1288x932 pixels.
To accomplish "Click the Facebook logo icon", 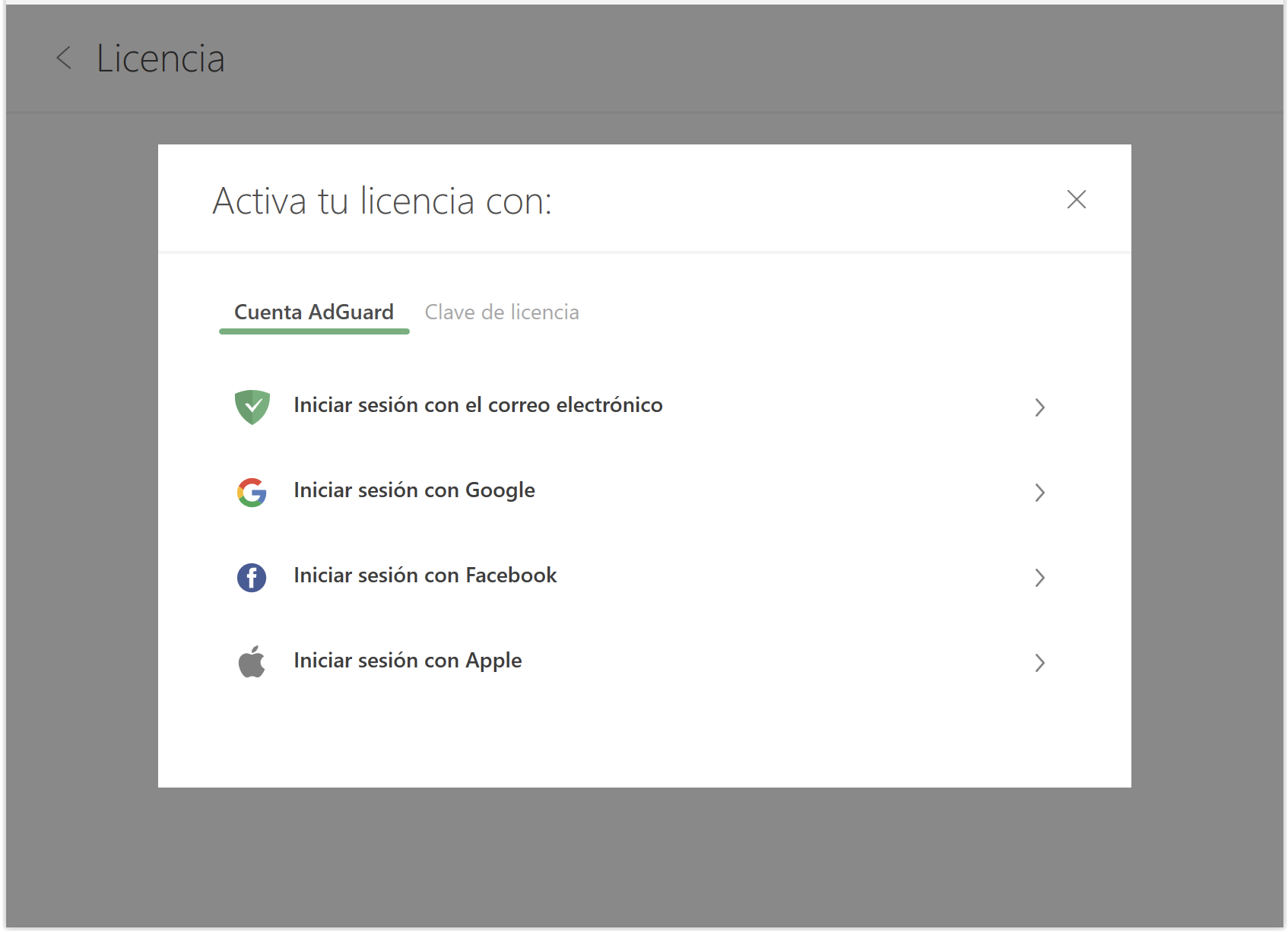I will coord(252,578).
